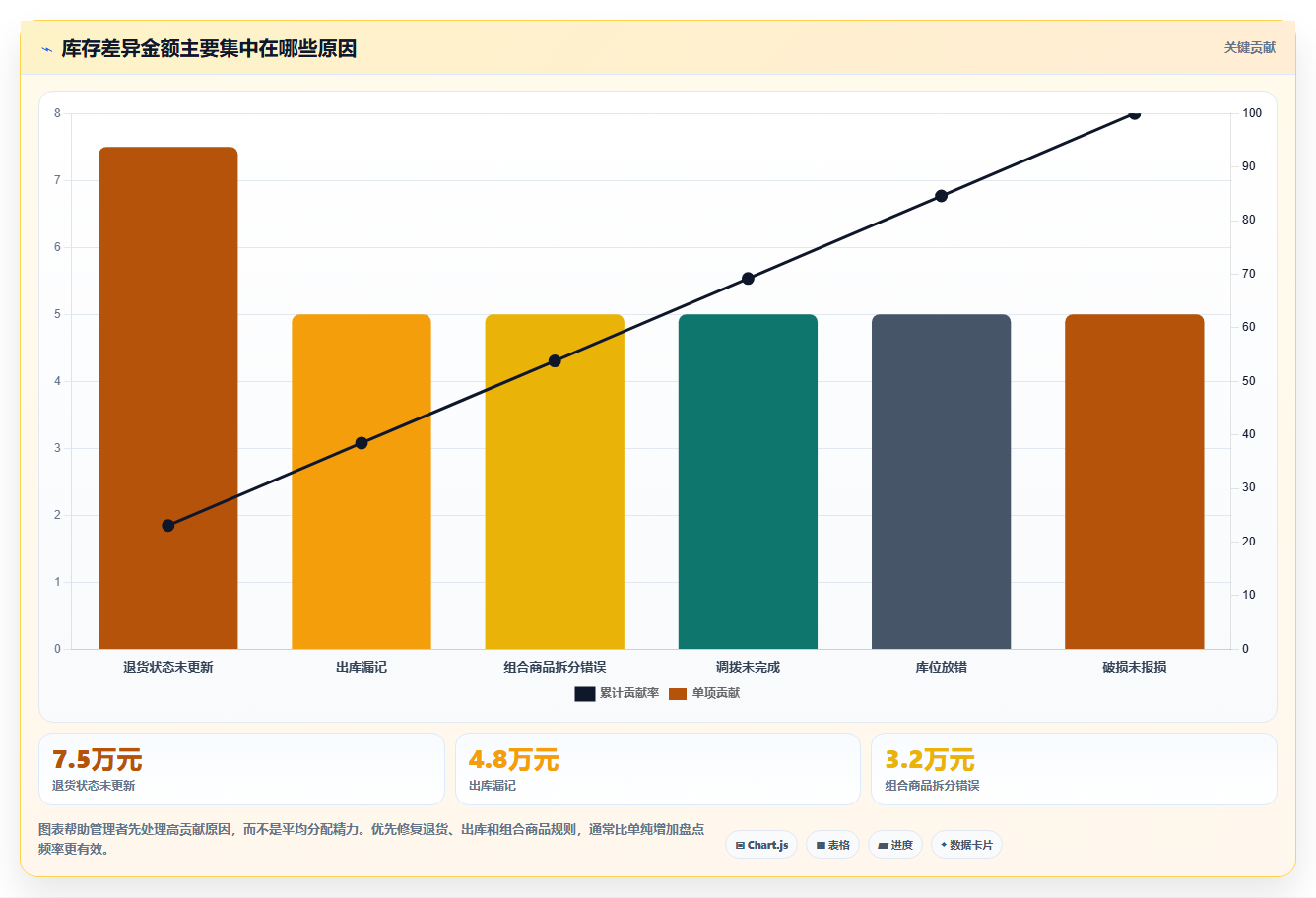Click the cumulative line point above 调拨未完成
The height and width of the screenshot is (898, 1316).
tap(748, 279)
